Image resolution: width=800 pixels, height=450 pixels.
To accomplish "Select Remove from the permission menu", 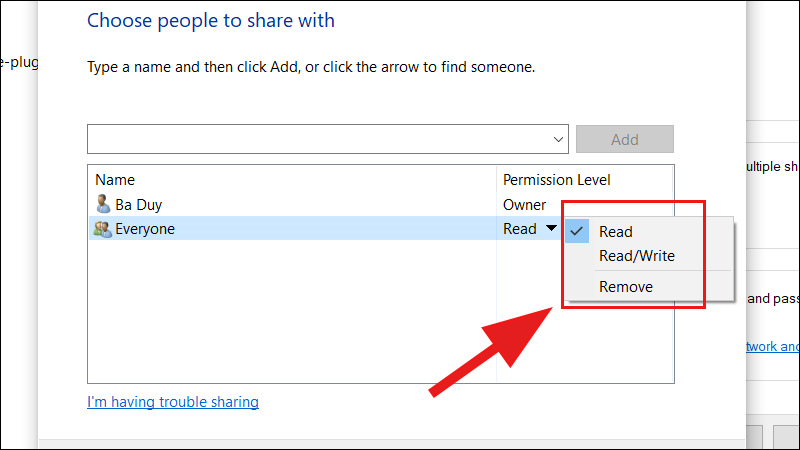I will 626,287.
